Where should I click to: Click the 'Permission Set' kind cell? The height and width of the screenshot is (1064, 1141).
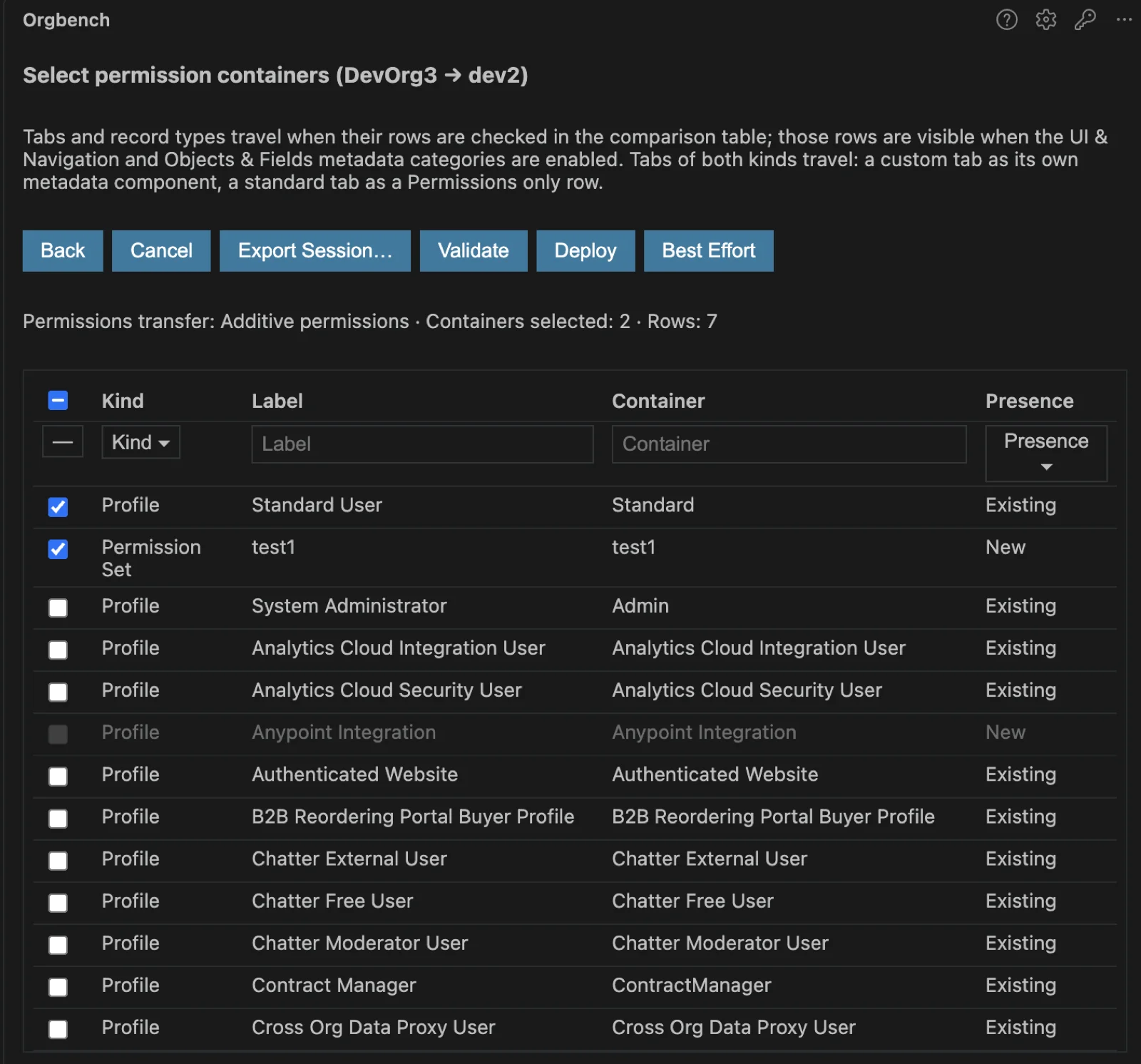(151, 558)
